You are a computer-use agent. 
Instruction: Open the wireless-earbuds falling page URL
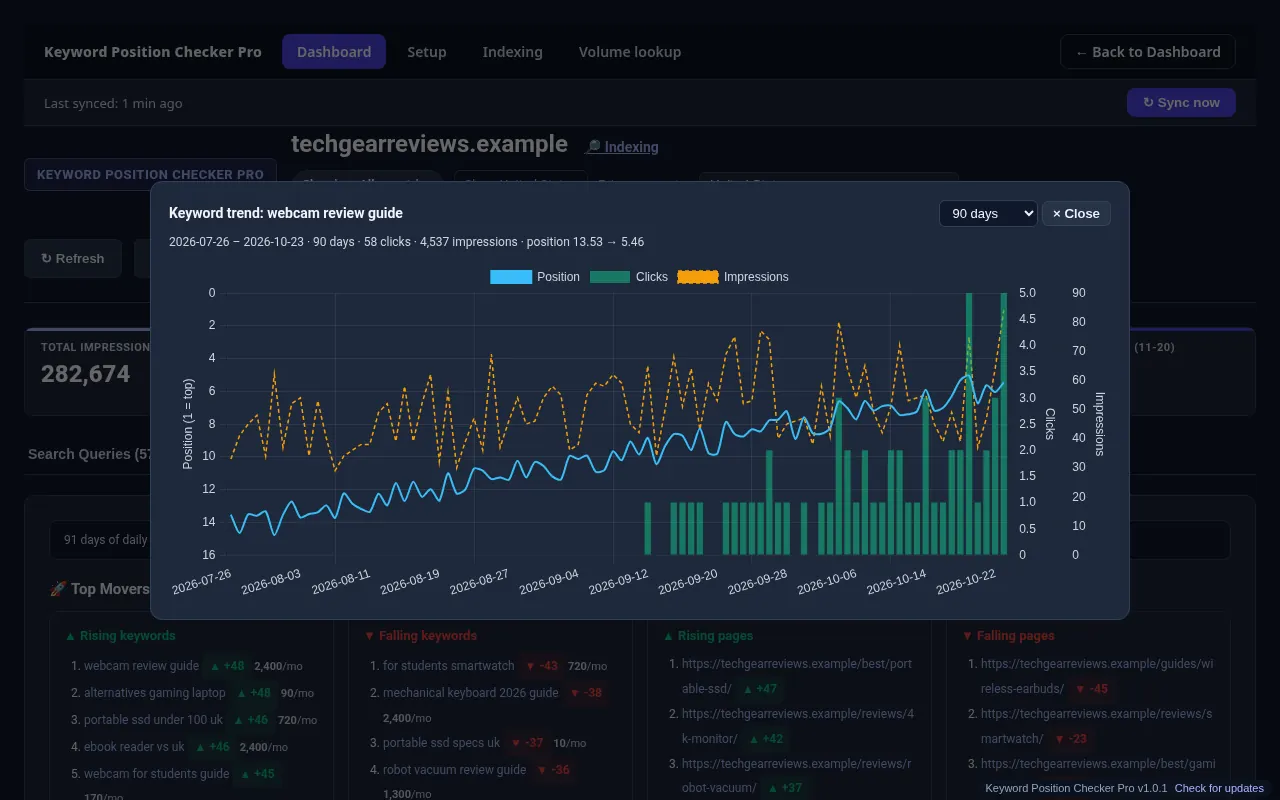(1097, 676)
